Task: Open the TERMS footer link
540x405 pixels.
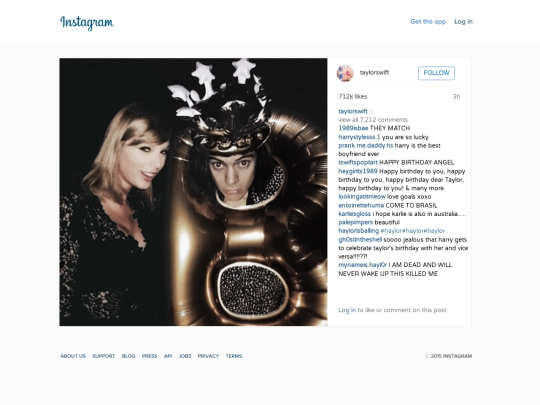Action: 234,356
